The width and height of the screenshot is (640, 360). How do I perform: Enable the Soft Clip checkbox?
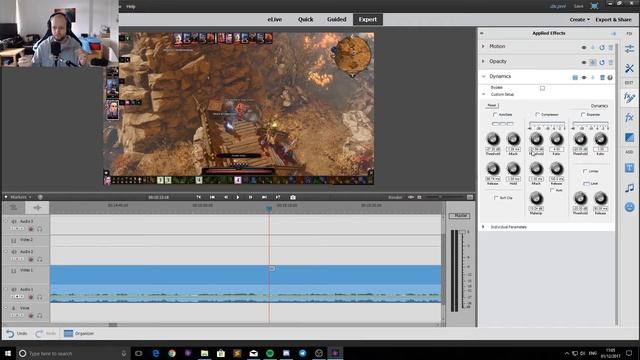(x=496, y=198)
